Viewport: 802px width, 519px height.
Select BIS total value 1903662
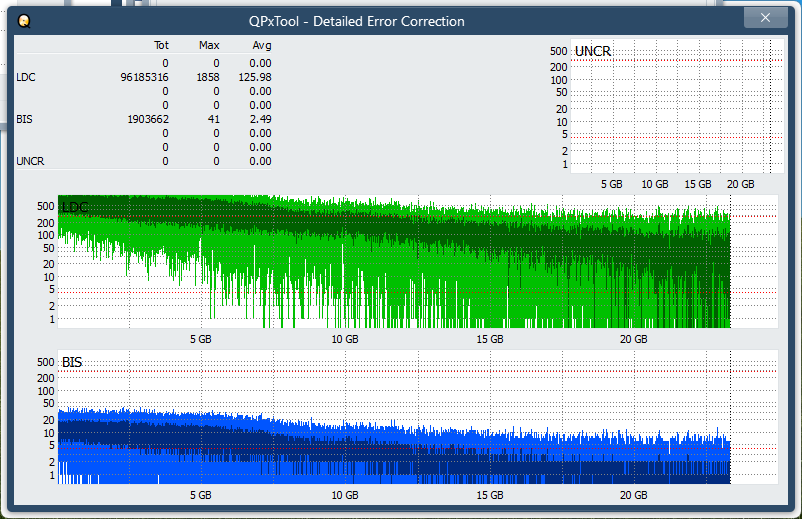tap(148, 119)
